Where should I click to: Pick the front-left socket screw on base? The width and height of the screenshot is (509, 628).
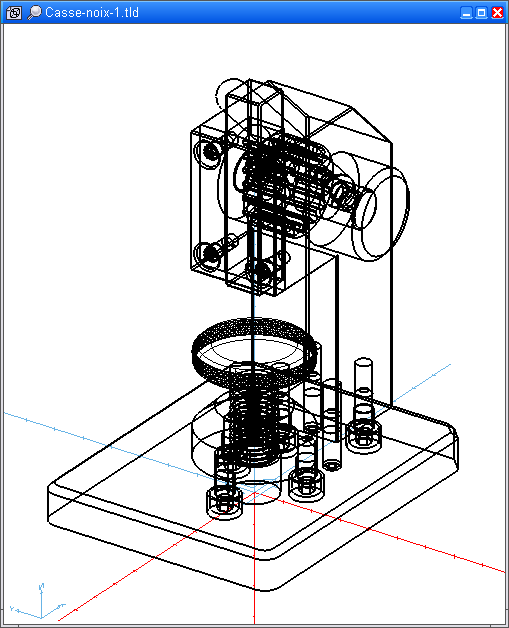click(x=225, y=503)
